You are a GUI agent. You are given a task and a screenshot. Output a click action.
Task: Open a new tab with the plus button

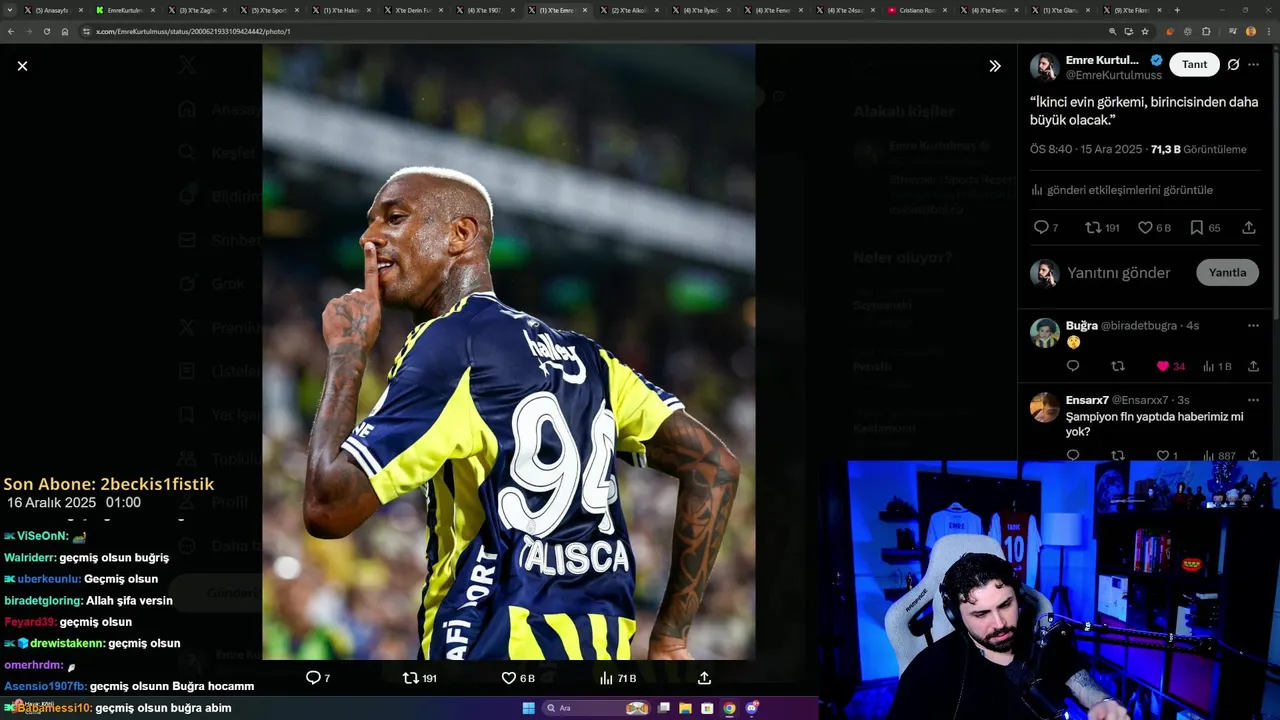[x=1177, y=10]
